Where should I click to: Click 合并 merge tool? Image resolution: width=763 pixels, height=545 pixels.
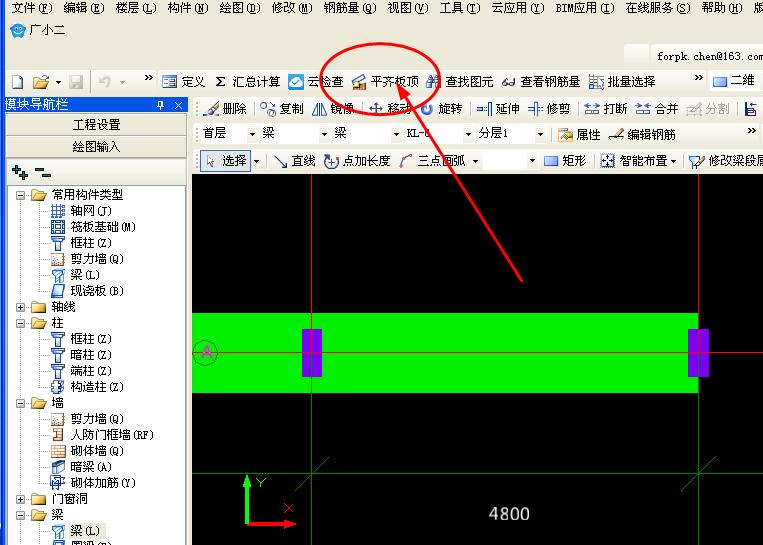(x=657, y=109)
